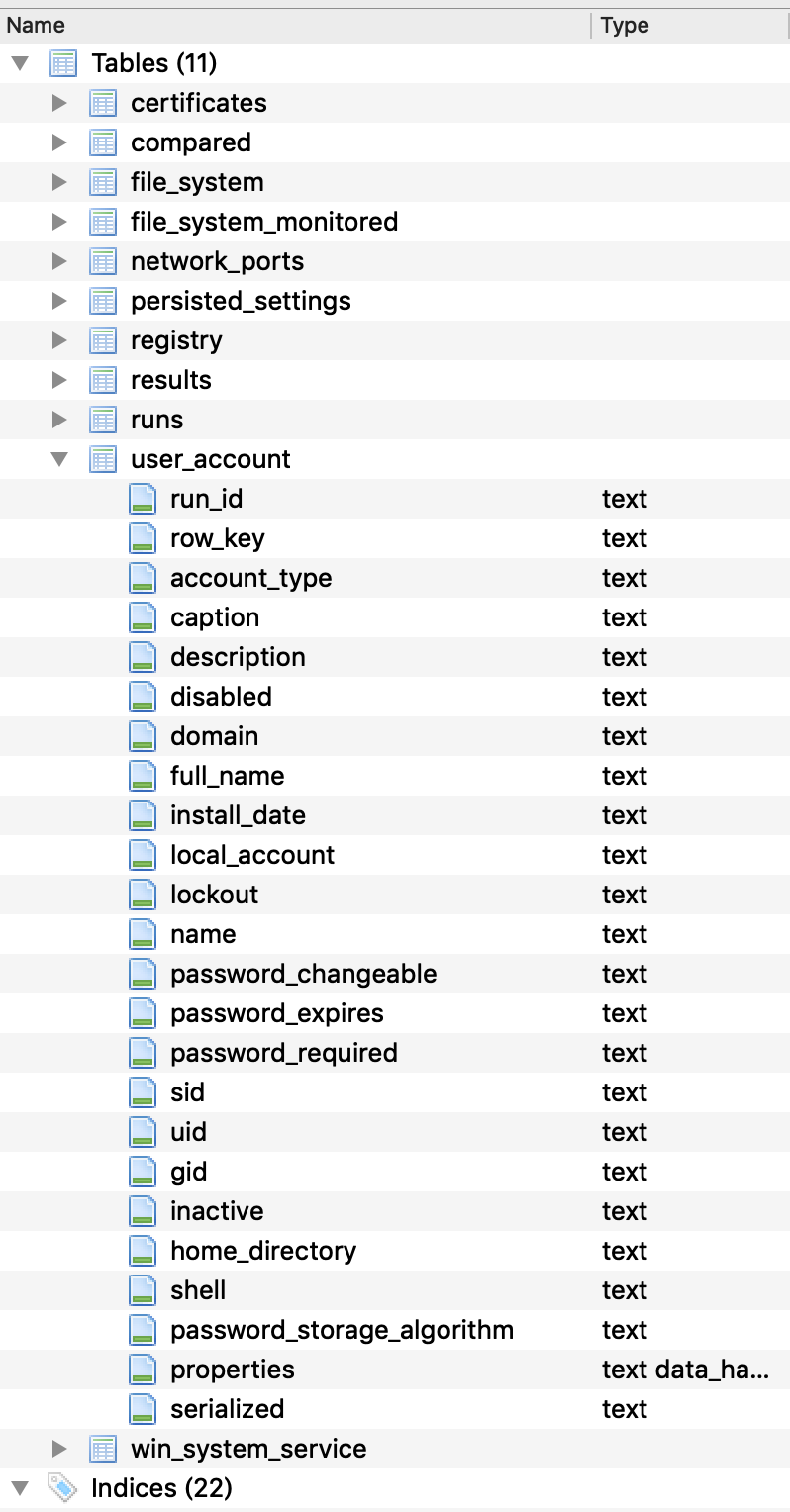Select the home_directory column row

point(262,1251)
